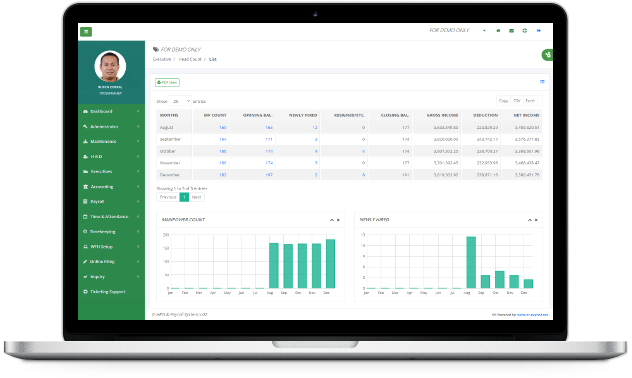Click the Executive breadcrumb link
632x378 pixels.
(x=162, y=59)
